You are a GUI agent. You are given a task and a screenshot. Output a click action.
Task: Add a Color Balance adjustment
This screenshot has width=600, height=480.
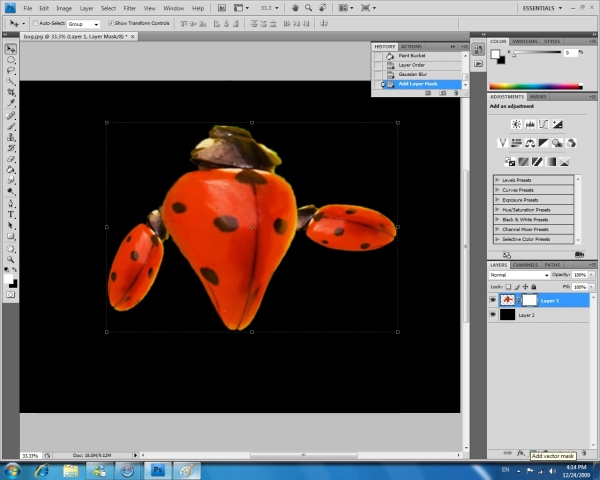(x=530, y=143)
